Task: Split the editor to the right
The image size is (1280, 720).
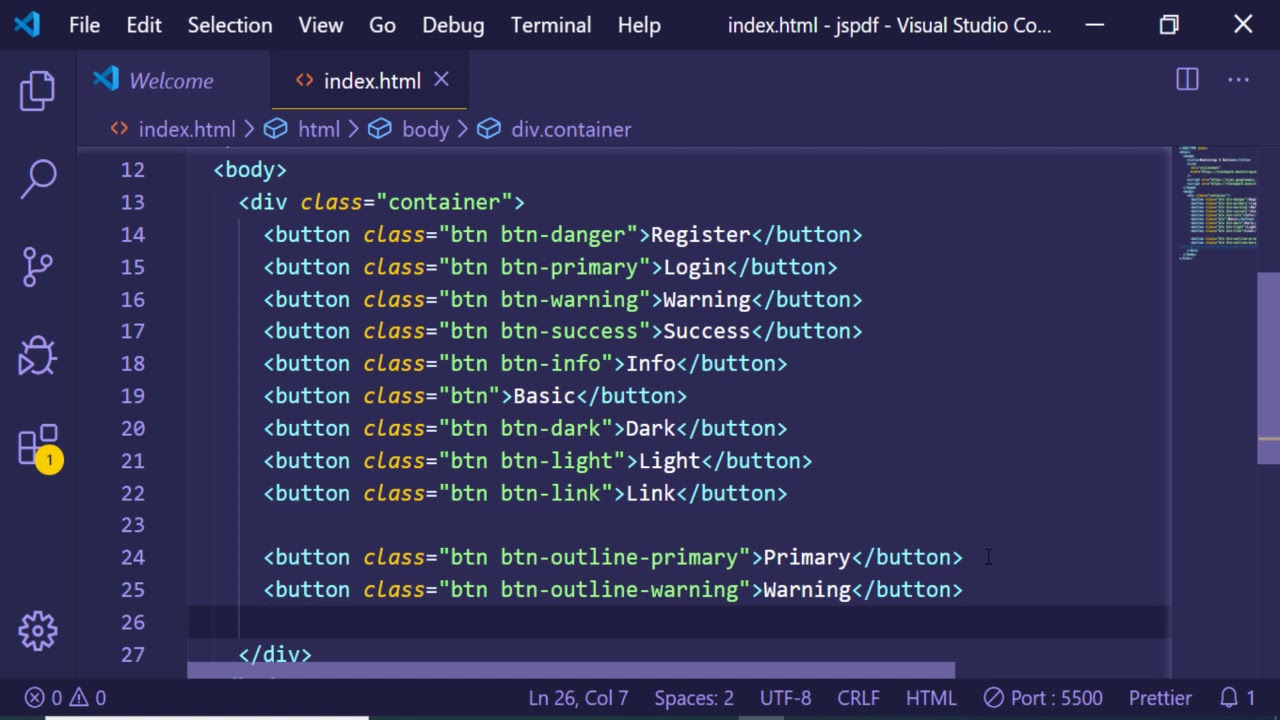Action: [x=1187, y=80]
